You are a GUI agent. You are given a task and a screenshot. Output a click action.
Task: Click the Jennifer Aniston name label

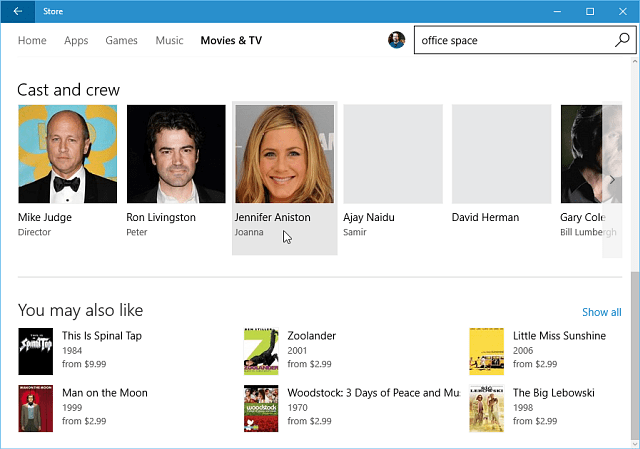273,217
